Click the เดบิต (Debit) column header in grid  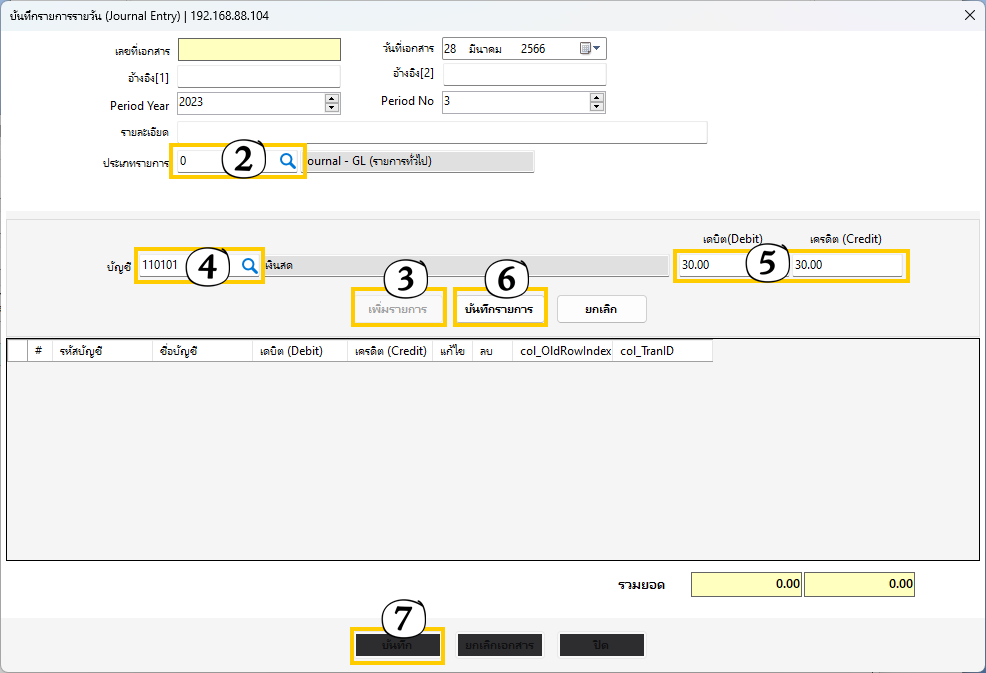click(299, 351)
